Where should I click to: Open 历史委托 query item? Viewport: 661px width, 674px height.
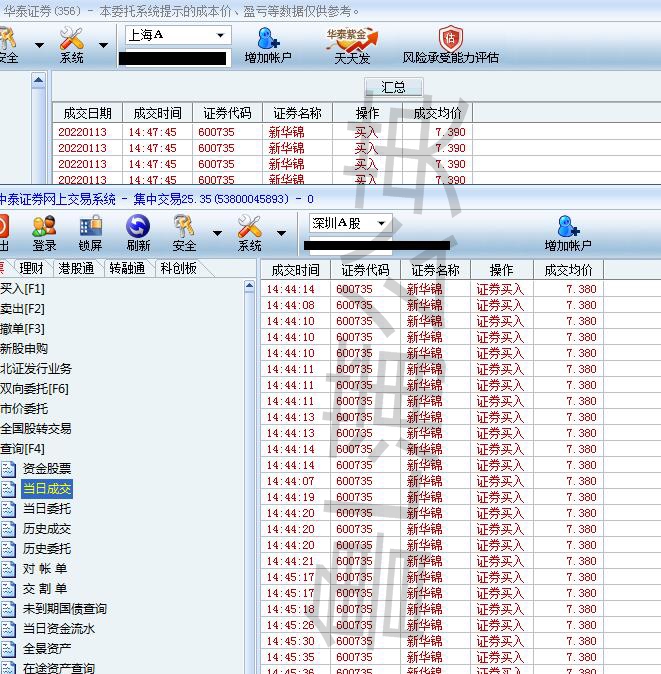(x=47, y=549)
